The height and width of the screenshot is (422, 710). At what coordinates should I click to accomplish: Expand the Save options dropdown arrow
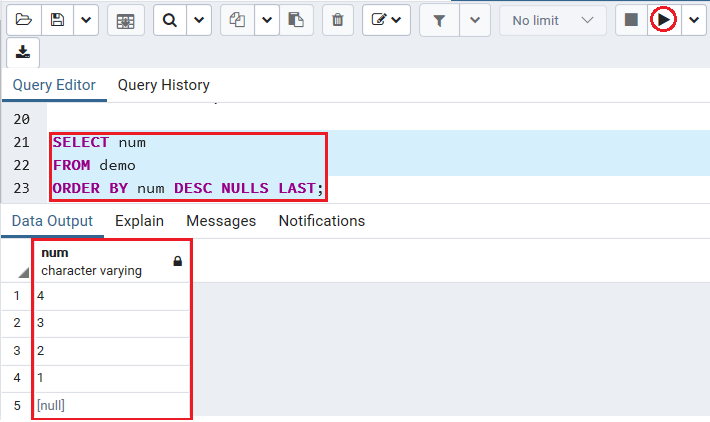point(86,20)
